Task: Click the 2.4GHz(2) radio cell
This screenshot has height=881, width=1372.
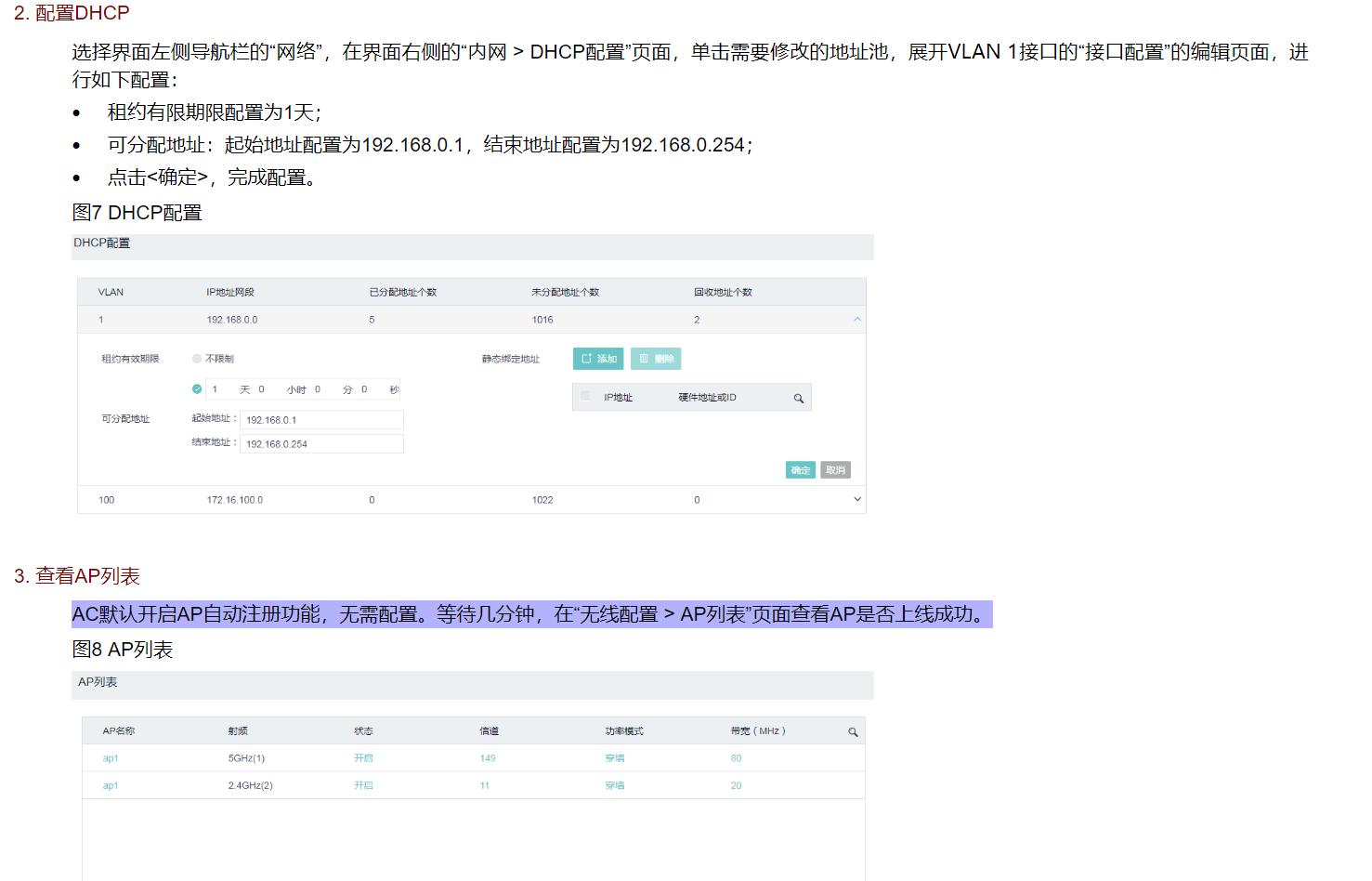Action: pyautogui.click(x=251, y=786)
